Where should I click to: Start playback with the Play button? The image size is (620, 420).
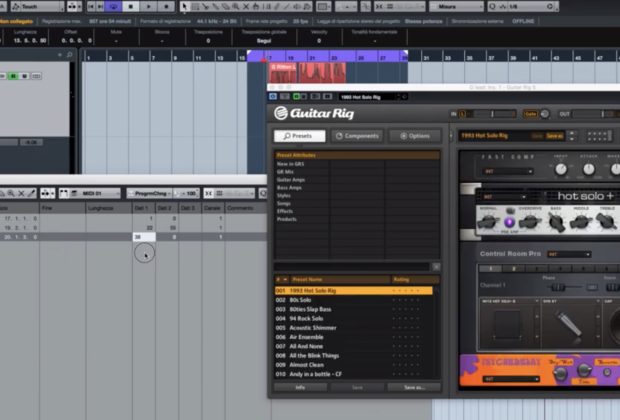click(149, 6)
